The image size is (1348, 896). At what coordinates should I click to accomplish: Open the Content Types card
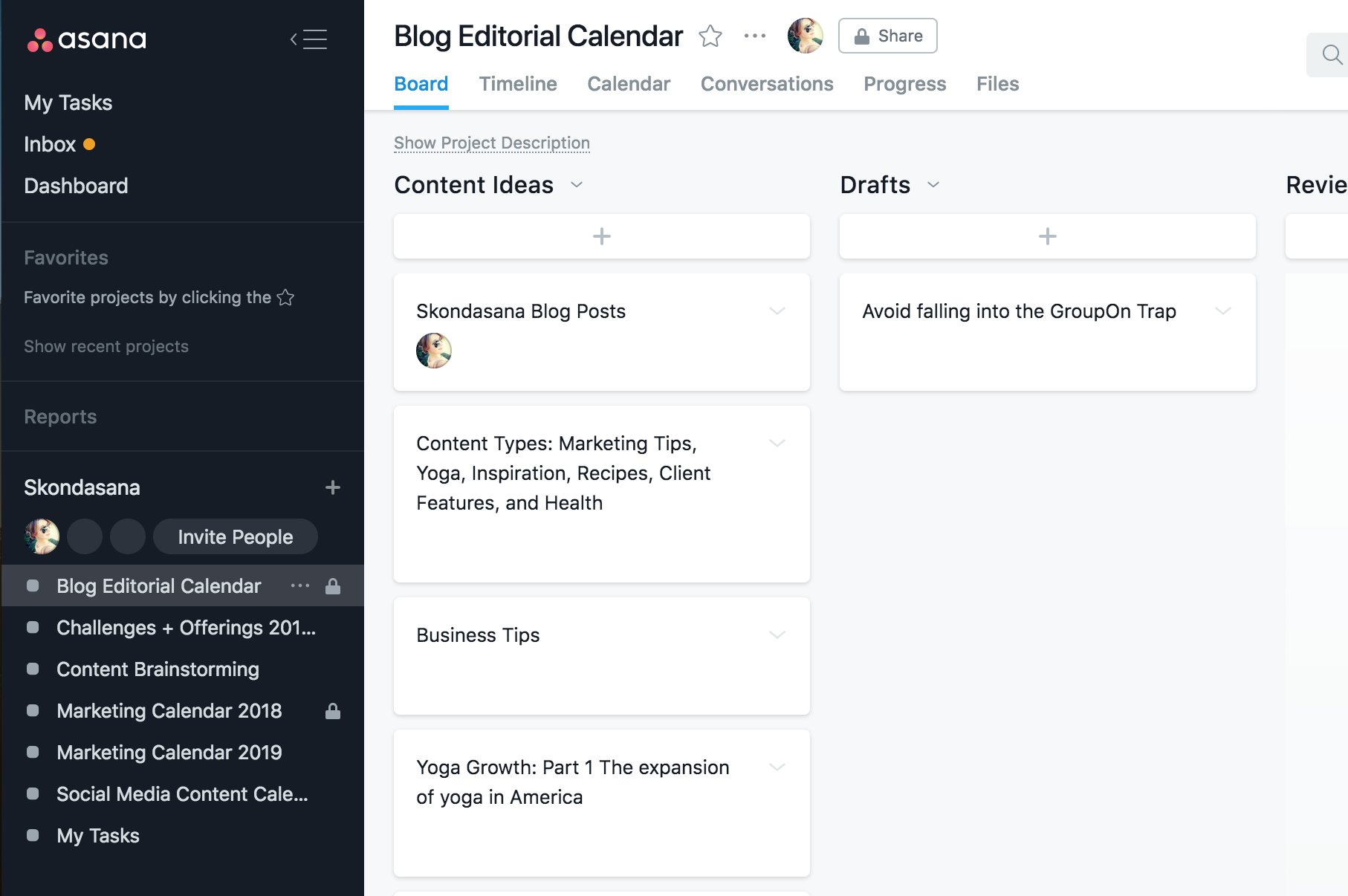602,494
